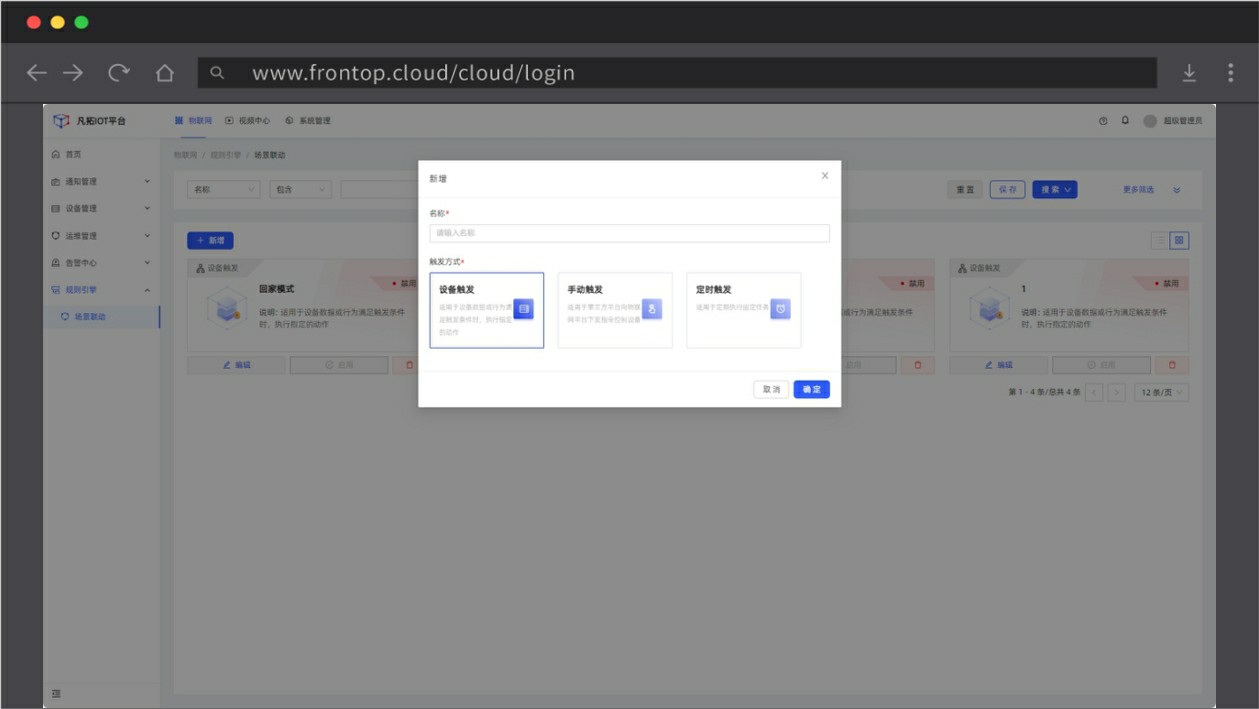Open the 名称 filter field dropdown

coord(223,189)
